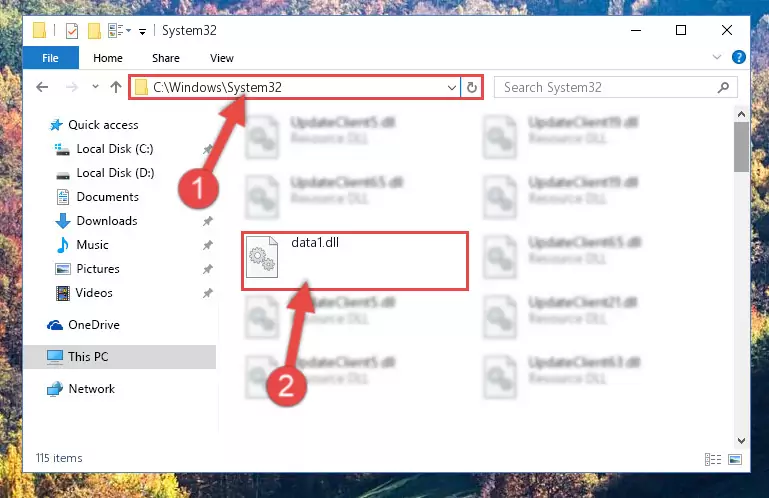The height and width of the screenshot is (498, 769).
Task: Click the This PC monitor icon
Action: (55, 357)
